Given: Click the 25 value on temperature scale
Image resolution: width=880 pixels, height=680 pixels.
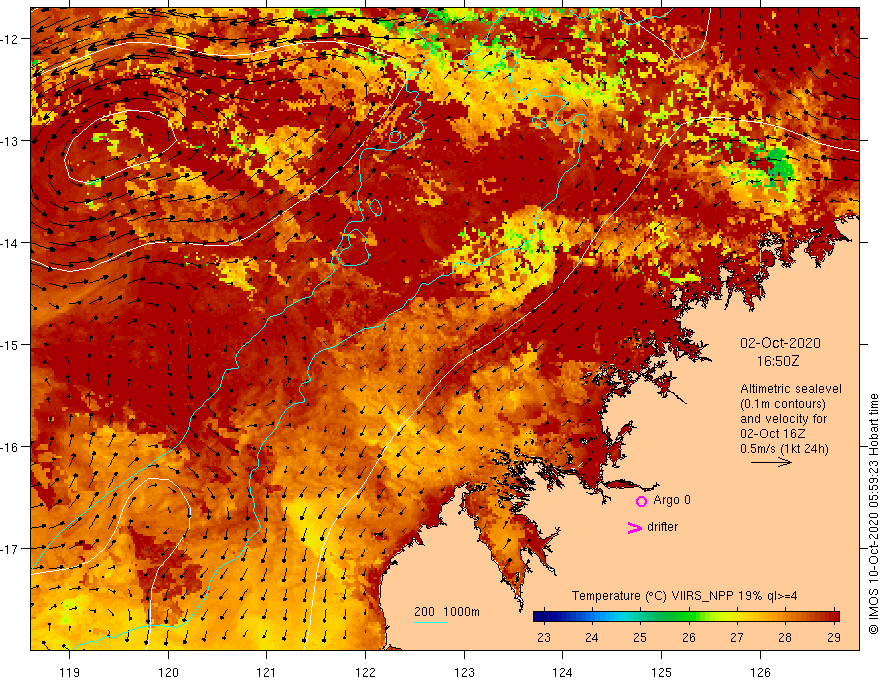Looking at the screenshot, I should [640, 638].
